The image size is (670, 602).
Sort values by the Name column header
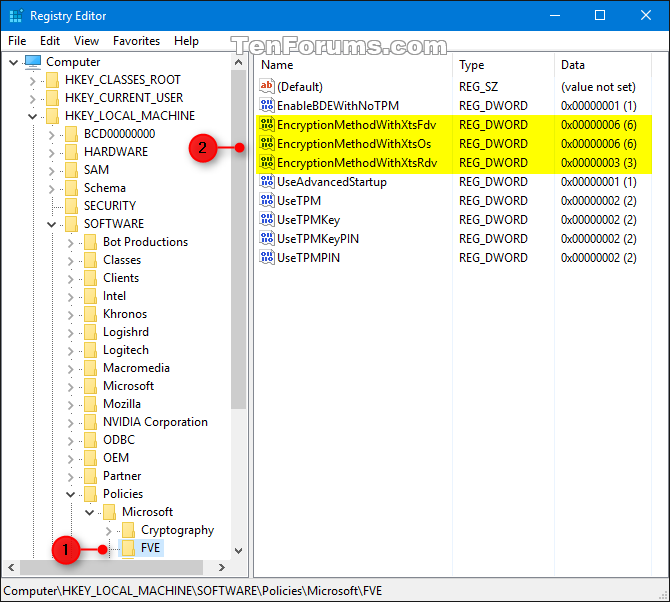[x=354, y=65]
